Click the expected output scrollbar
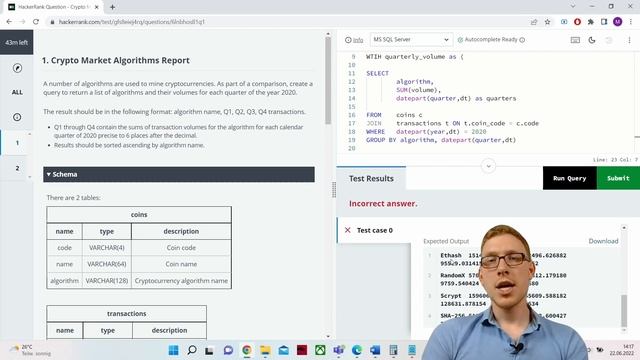This screenshot has height=360, width=640. 624,310
